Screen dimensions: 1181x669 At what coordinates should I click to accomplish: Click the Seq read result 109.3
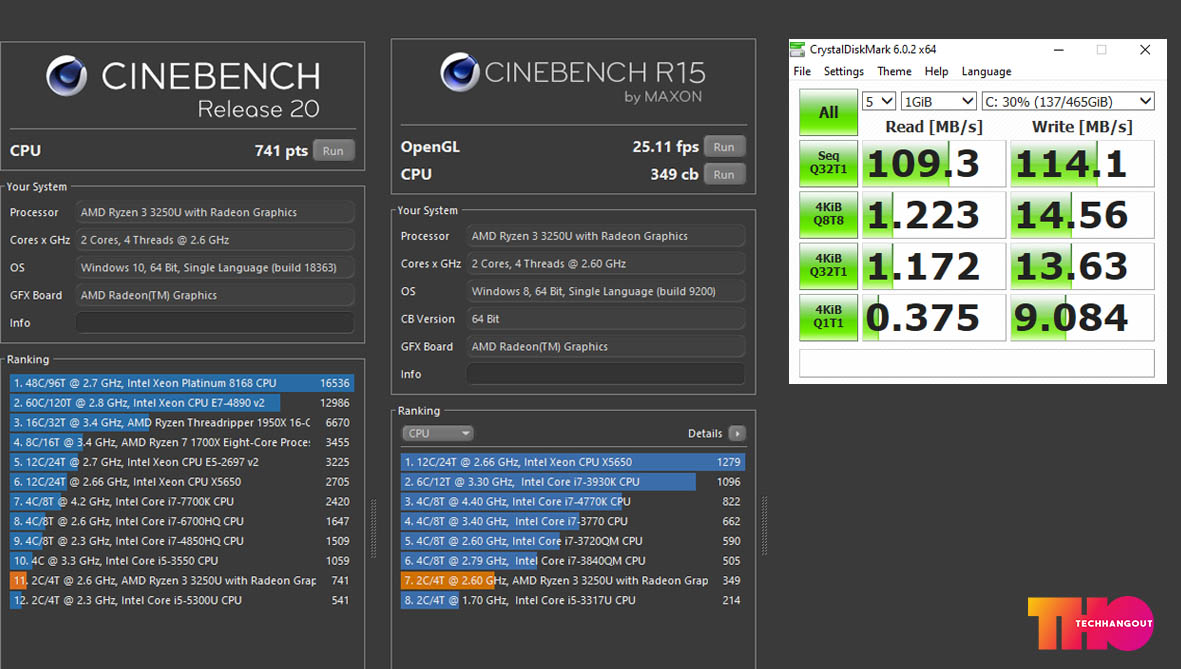pos(933,163)
